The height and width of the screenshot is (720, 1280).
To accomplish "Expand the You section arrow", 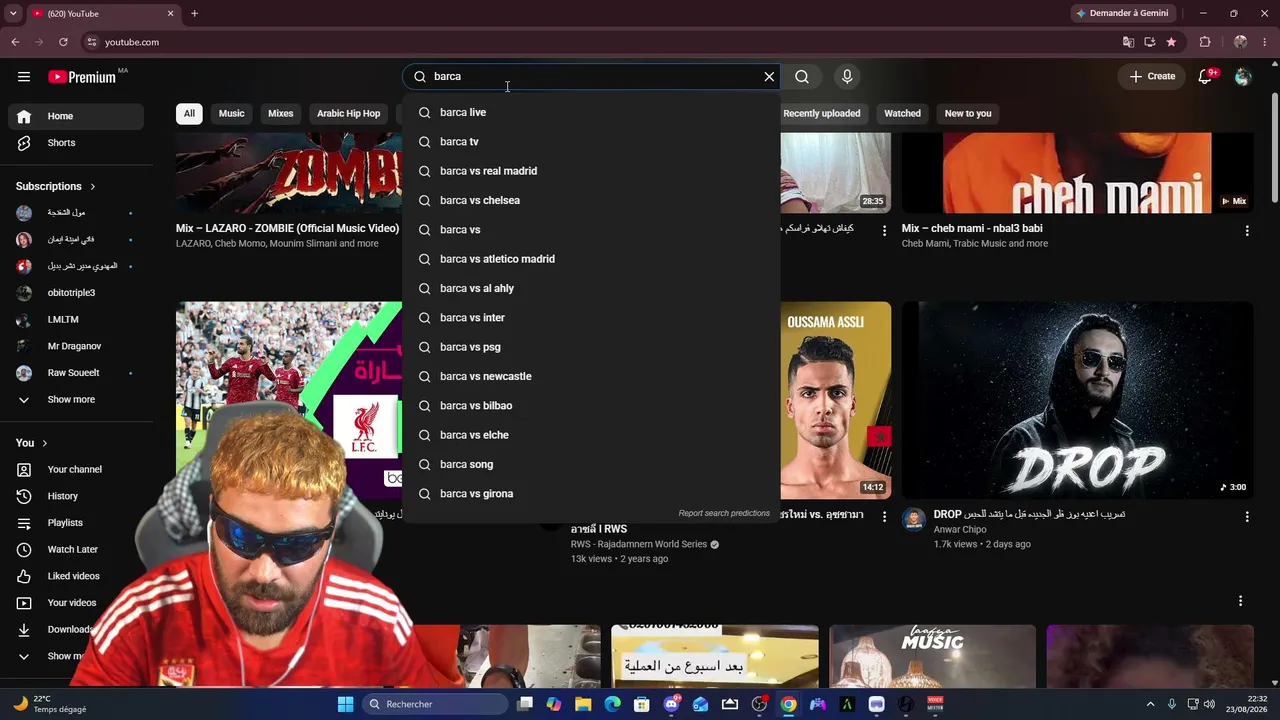I will point(44,443).
